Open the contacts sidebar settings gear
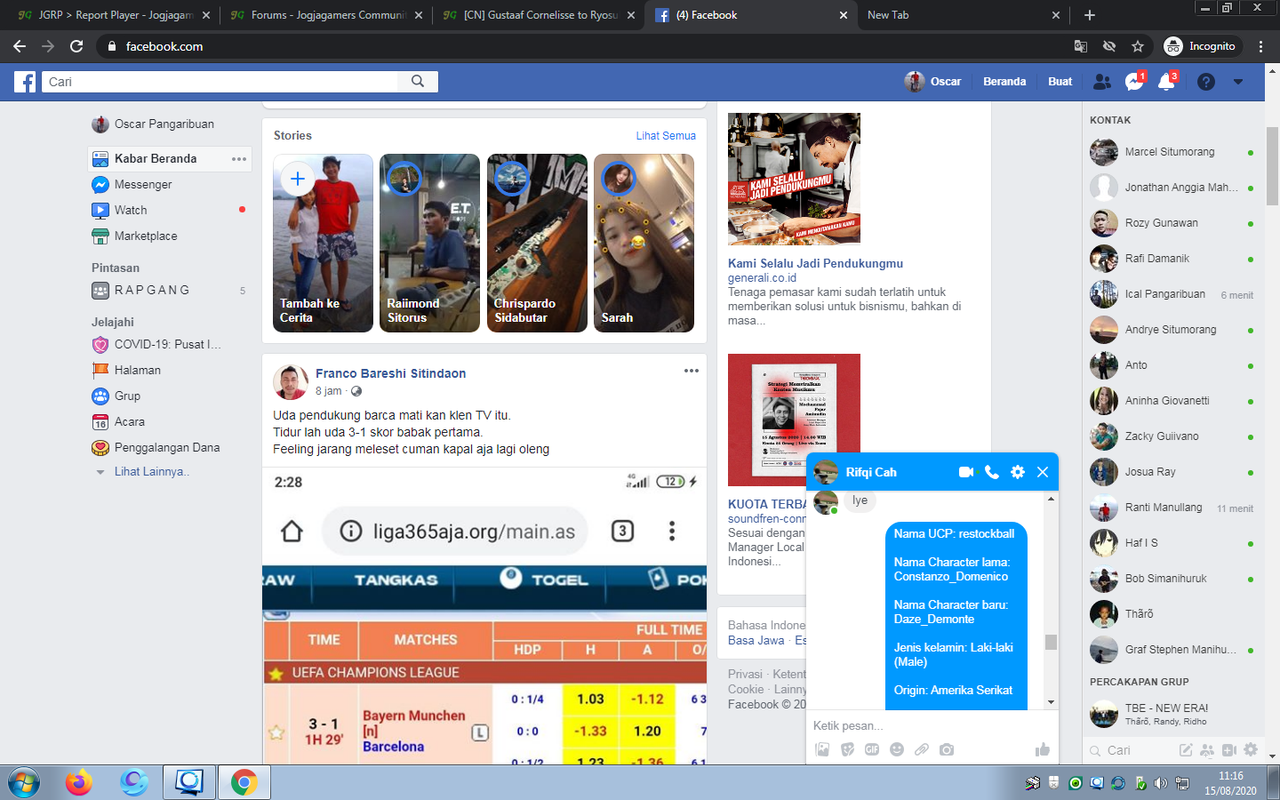The width and height of the screenshot is (1280, 800). tap(1250, 750)
